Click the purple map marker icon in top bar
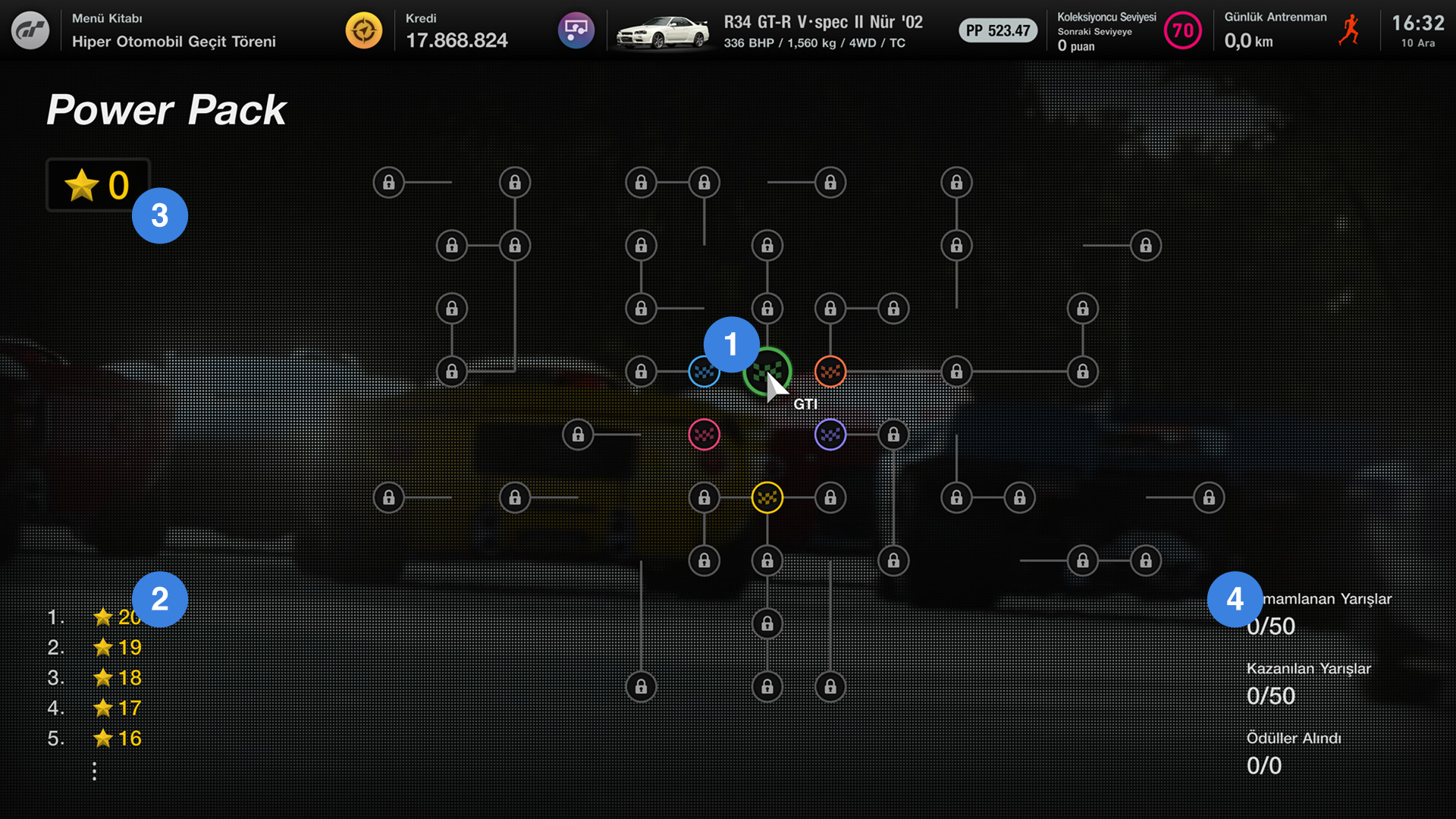 click(576, 30)
